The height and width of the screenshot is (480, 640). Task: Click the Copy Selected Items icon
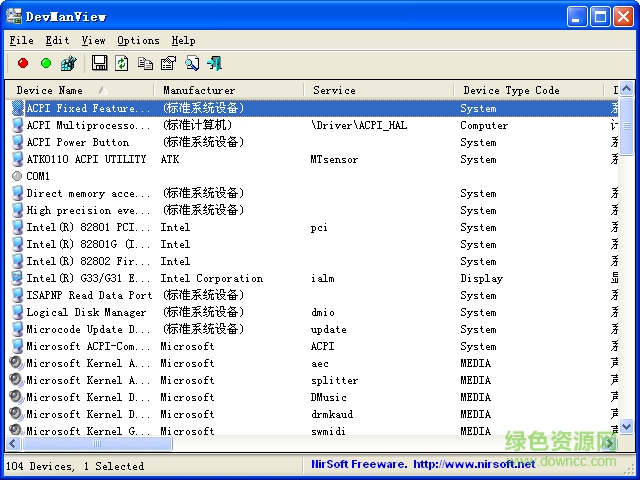146,63
